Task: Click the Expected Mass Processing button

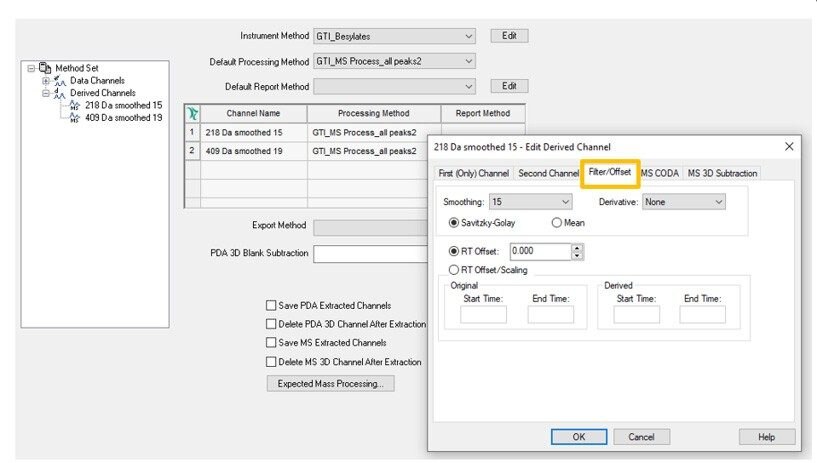Action: point(330,384)
